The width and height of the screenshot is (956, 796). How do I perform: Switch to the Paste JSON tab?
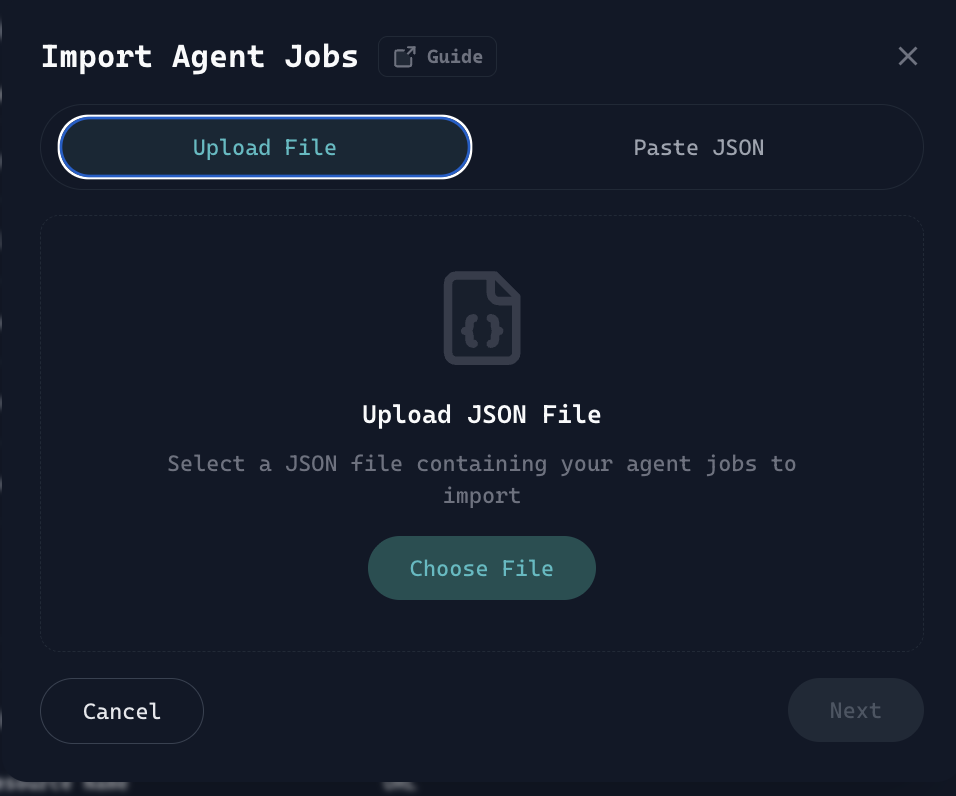[x=698, y=148]
